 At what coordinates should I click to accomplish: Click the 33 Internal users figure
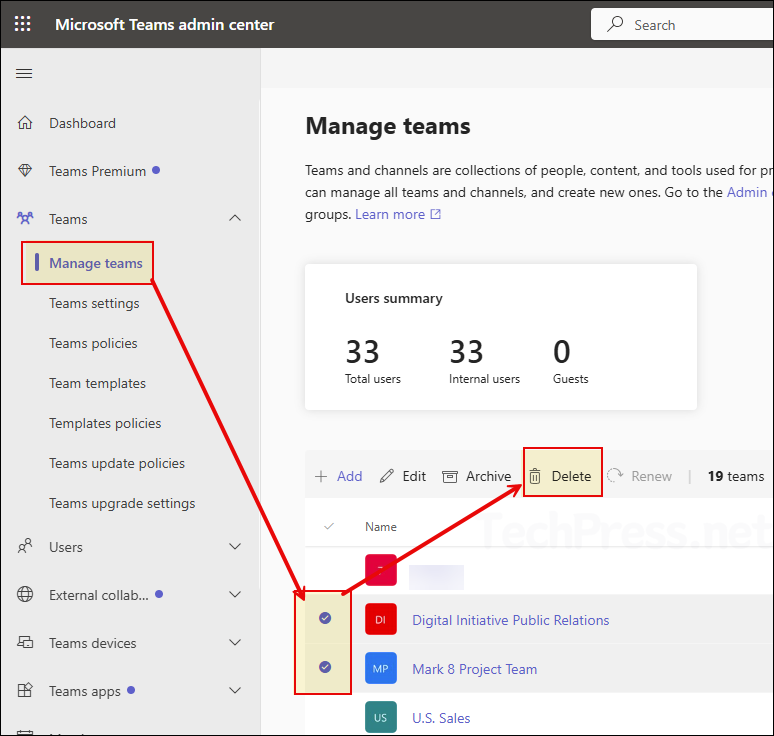coord(466,351)
